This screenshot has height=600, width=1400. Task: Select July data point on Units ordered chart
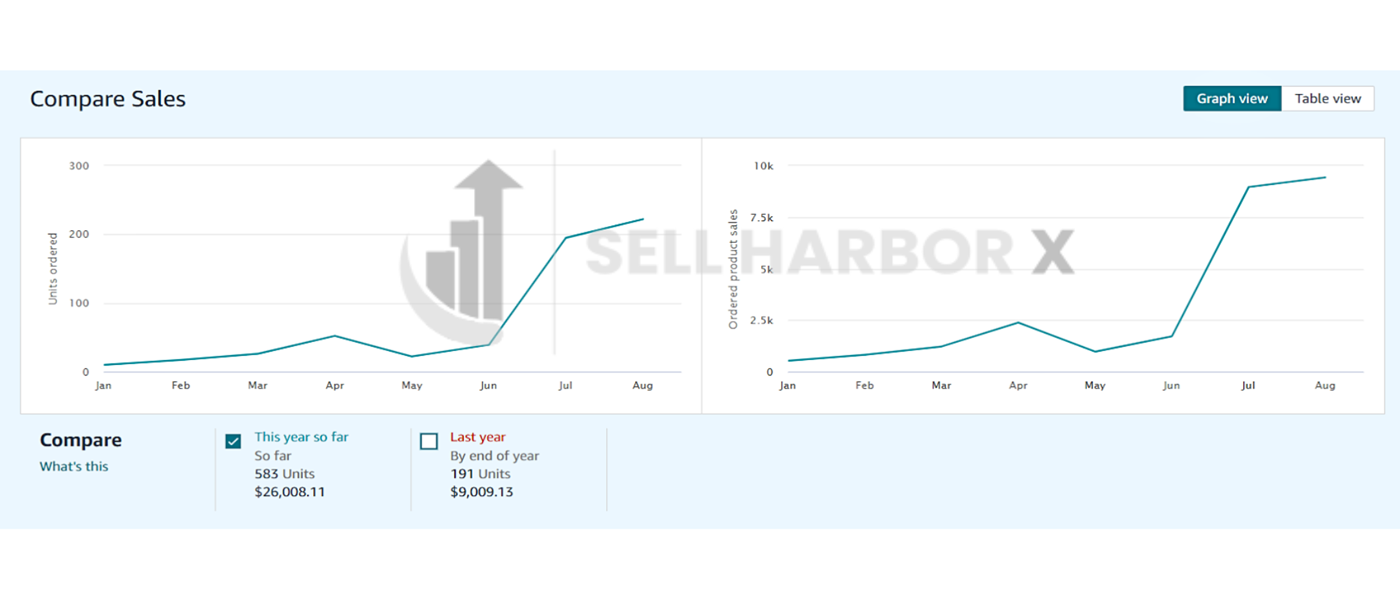tap(565, 238)
